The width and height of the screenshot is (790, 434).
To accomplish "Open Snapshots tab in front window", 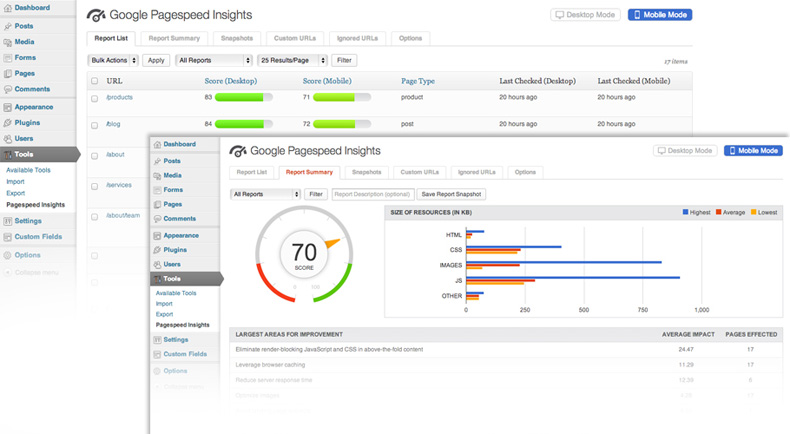I will (x=366, y=172).
